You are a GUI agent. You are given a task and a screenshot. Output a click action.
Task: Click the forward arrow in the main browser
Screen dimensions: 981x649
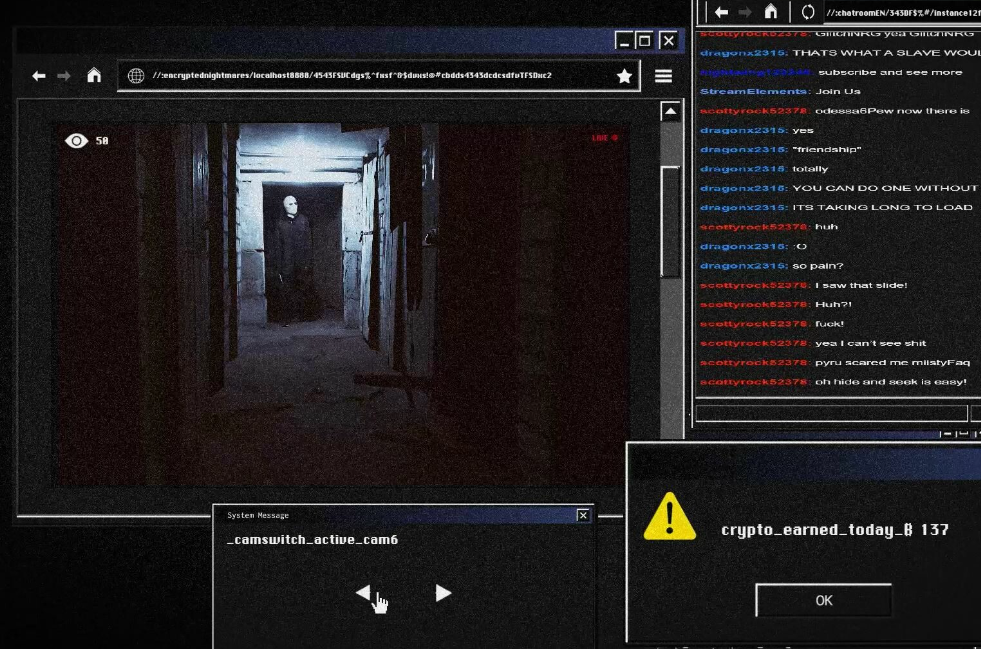[x=64, y=76]
